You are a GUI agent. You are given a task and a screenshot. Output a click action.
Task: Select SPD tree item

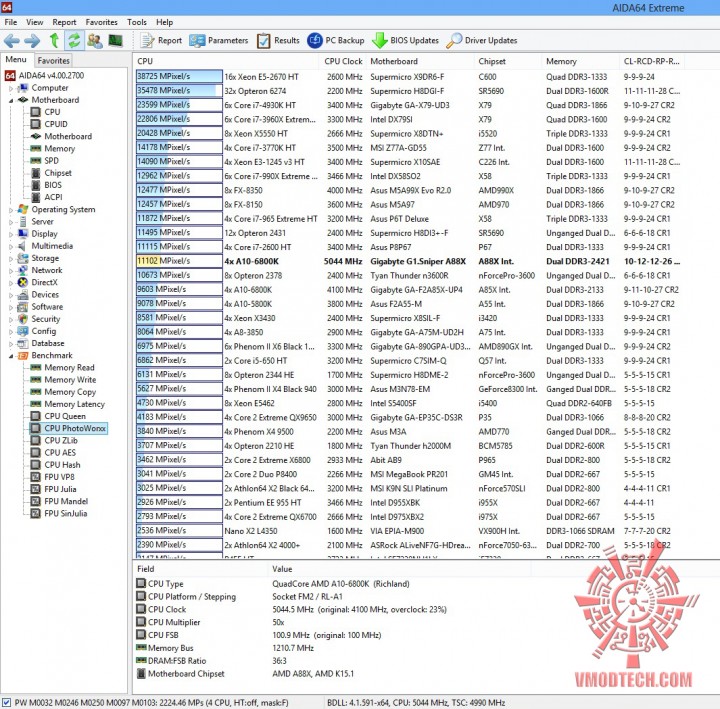45,161
